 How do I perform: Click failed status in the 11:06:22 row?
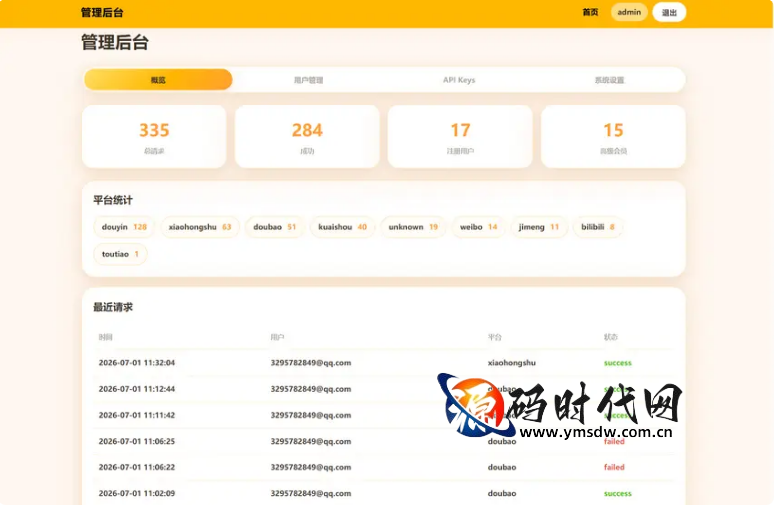click(x=614, y=467)
